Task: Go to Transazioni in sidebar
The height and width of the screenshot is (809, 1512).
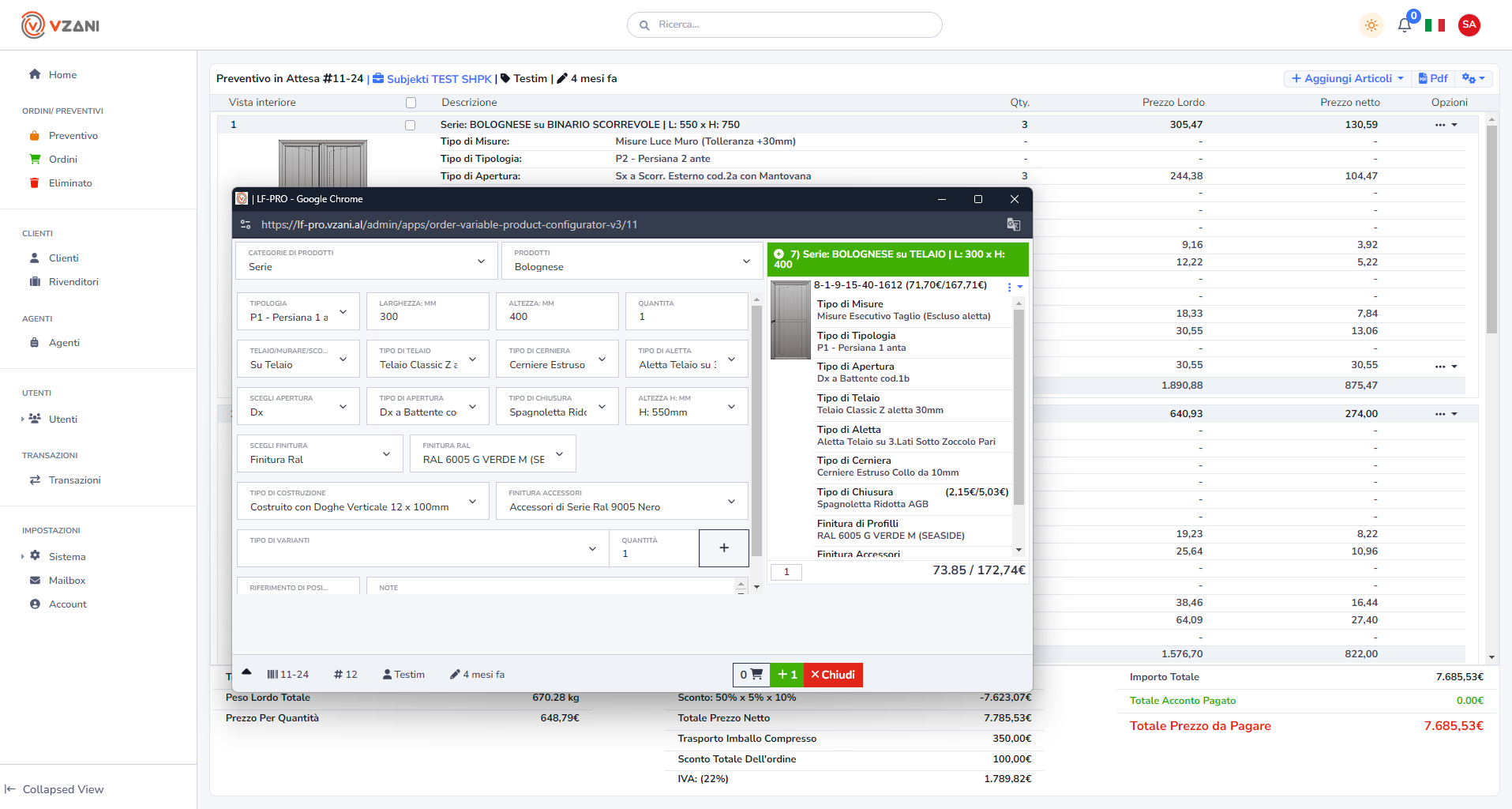Action: [x=74, y=480]
